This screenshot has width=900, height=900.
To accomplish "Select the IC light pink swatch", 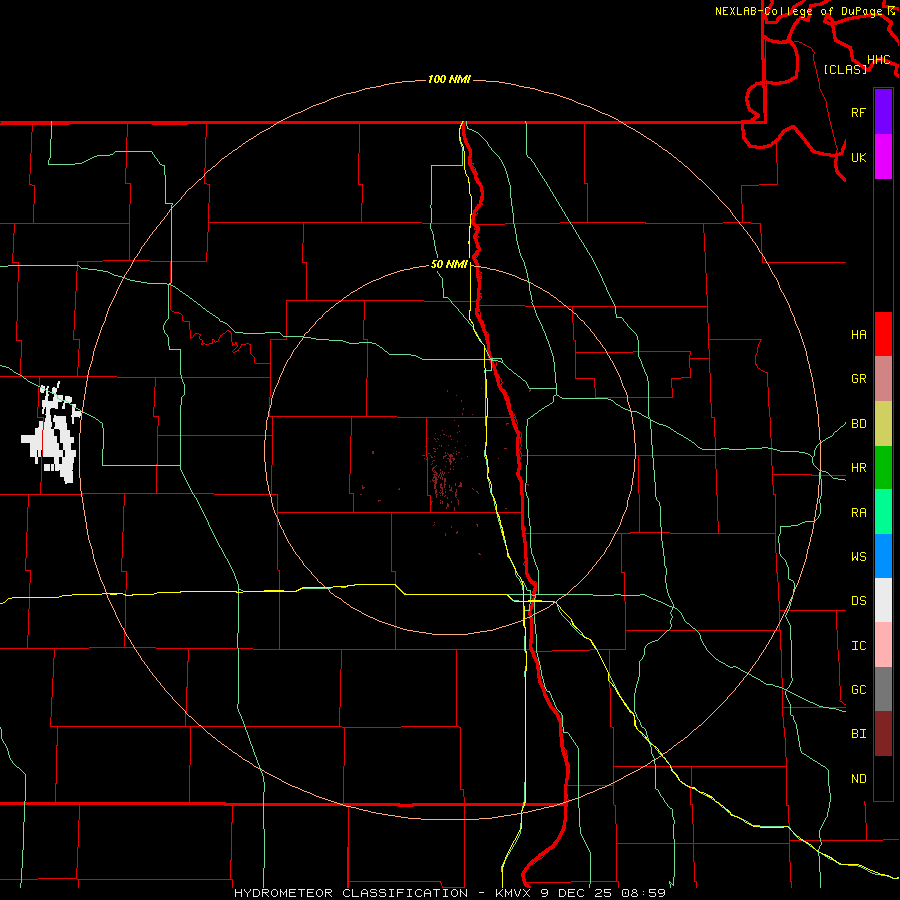I will [x=883, y=645].
